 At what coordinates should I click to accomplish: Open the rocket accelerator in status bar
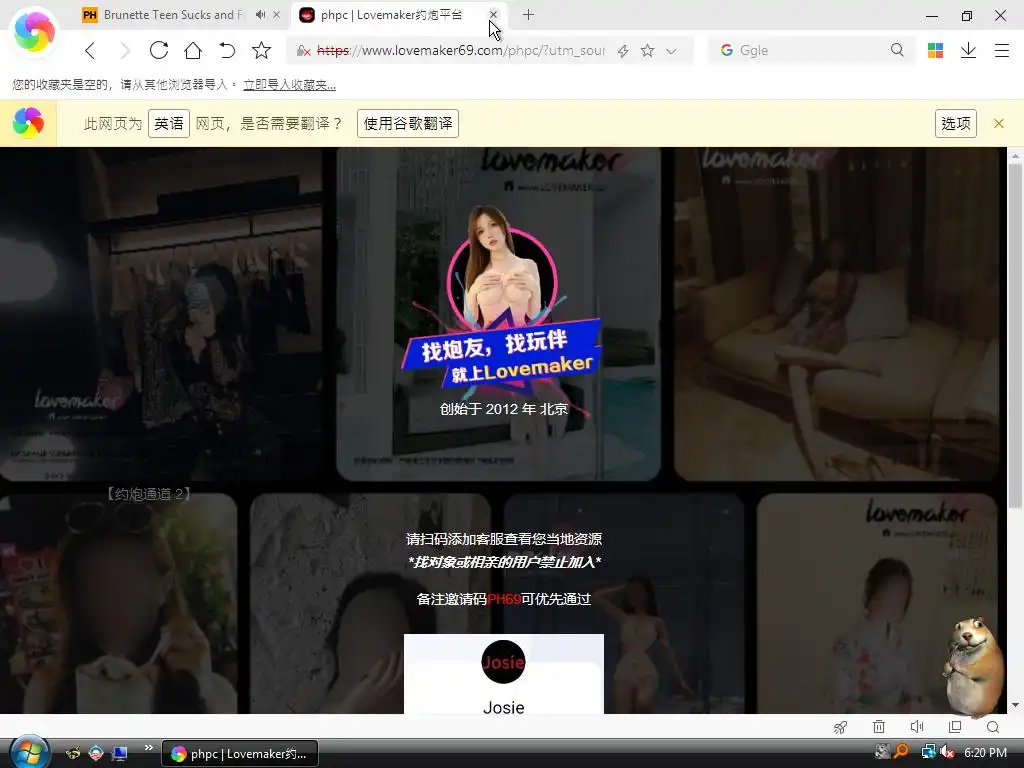tap(840, 727)
